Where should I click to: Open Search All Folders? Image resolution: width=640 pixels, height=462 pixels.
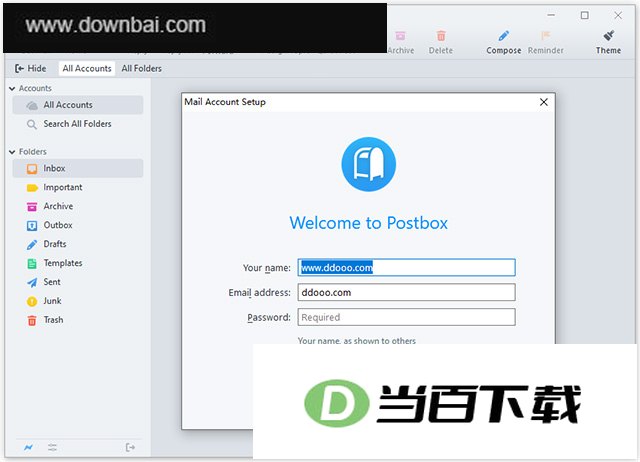78,124
